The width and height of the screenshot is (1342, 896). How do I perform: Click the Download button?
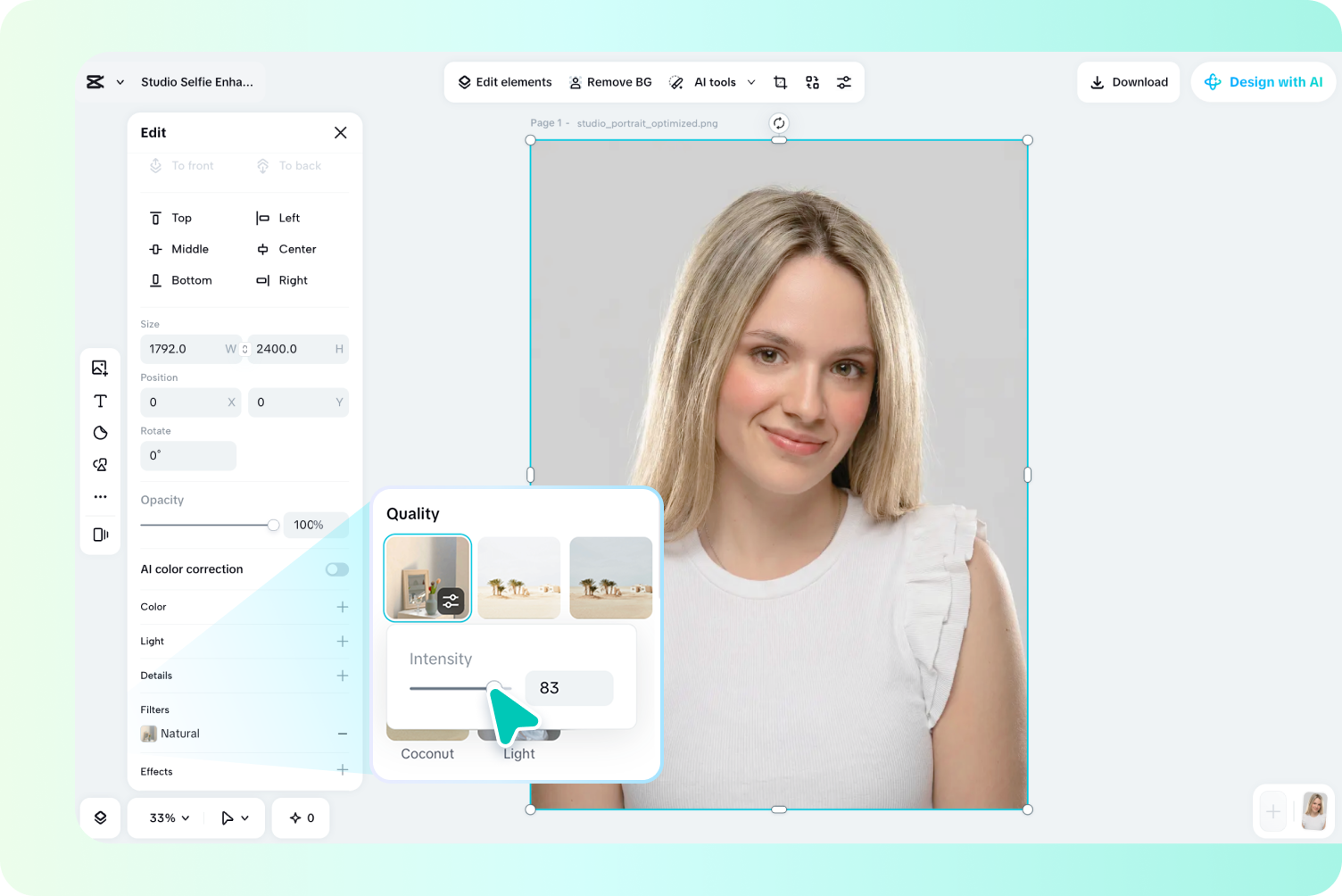click(1128, 81)
